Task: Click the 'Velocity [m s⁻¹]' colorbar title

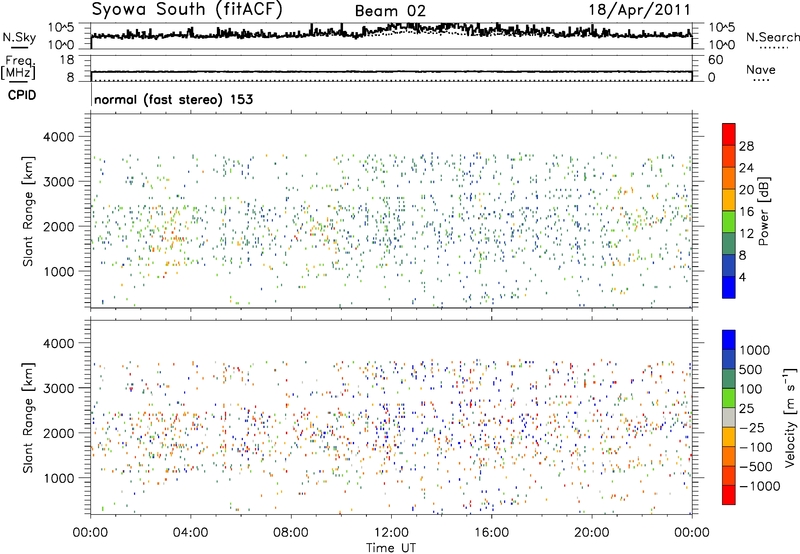Action: [x=790, y=417]
